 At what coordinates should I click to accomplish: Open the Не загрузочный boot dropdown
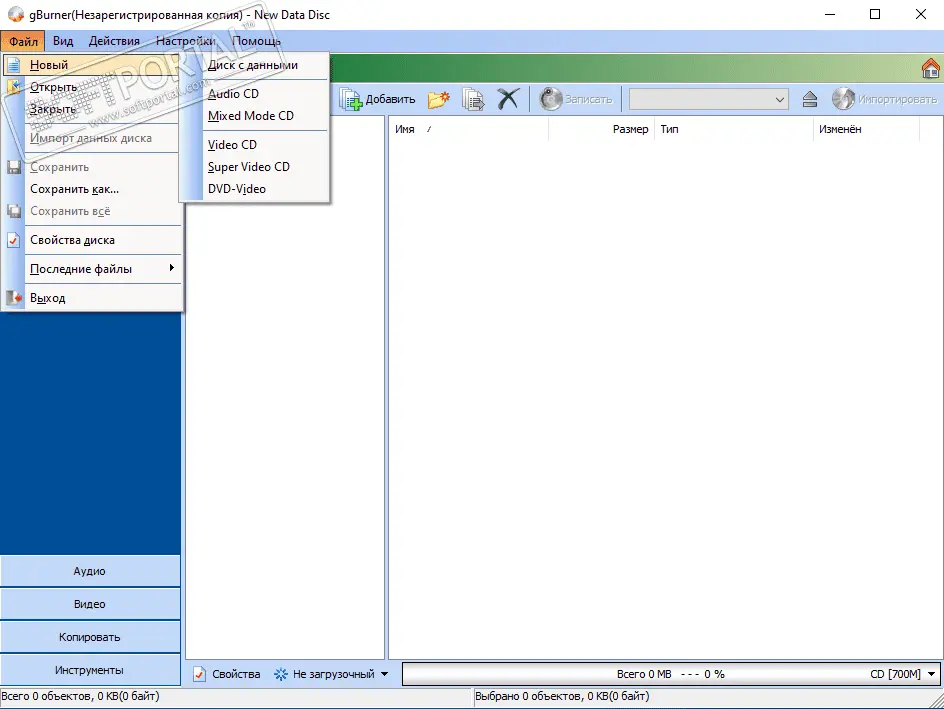point(331,674)
